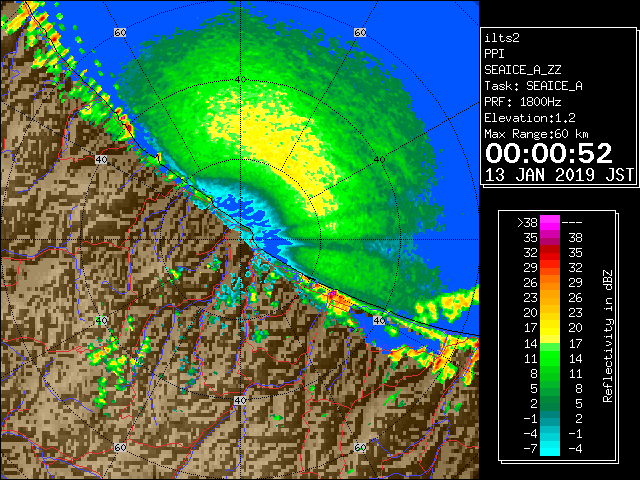
Task: Click the "40" ring label directly south of center
Action: (x=240, y=400)
